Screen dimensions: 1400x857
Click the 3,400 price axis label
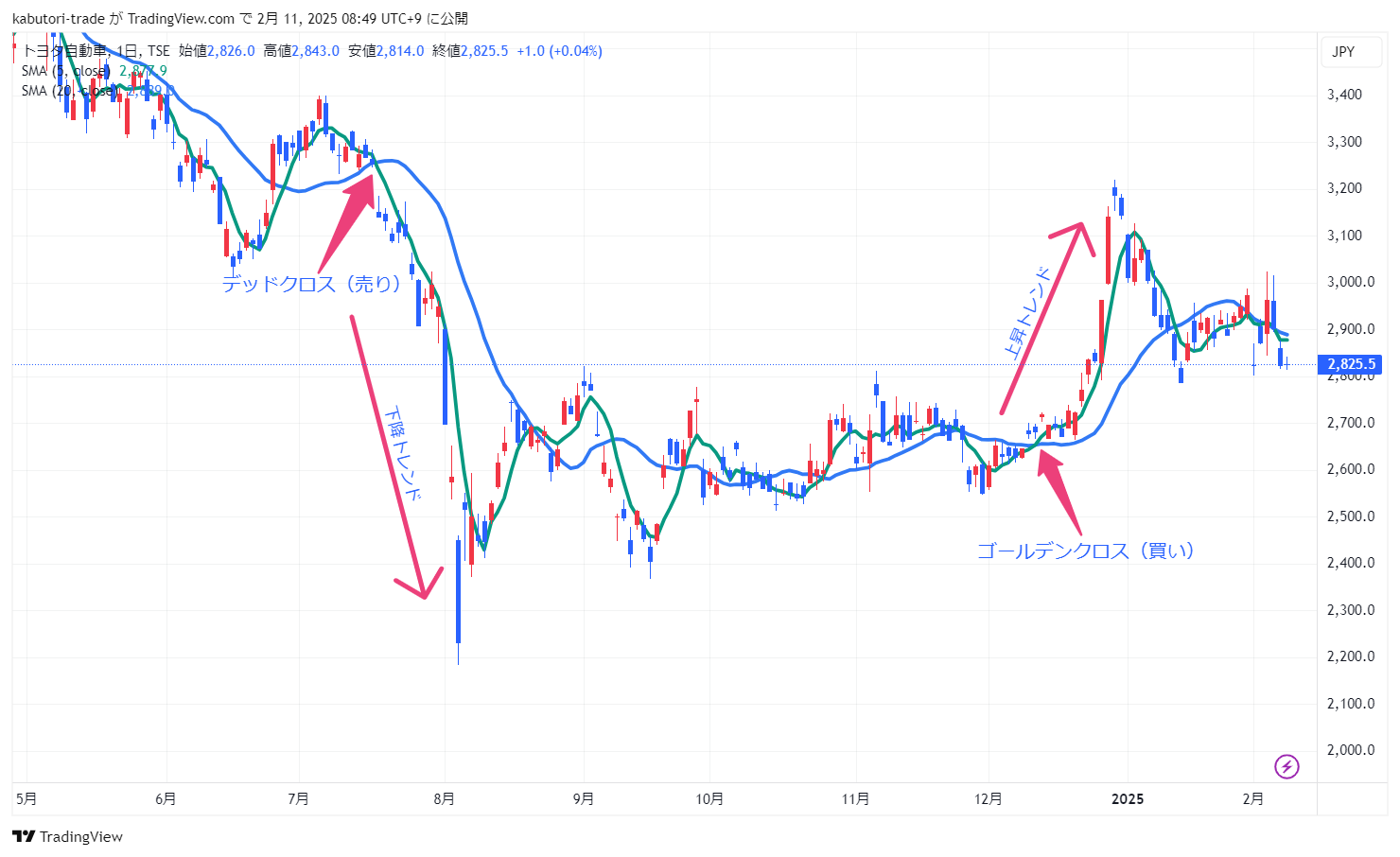[1344, 95]
